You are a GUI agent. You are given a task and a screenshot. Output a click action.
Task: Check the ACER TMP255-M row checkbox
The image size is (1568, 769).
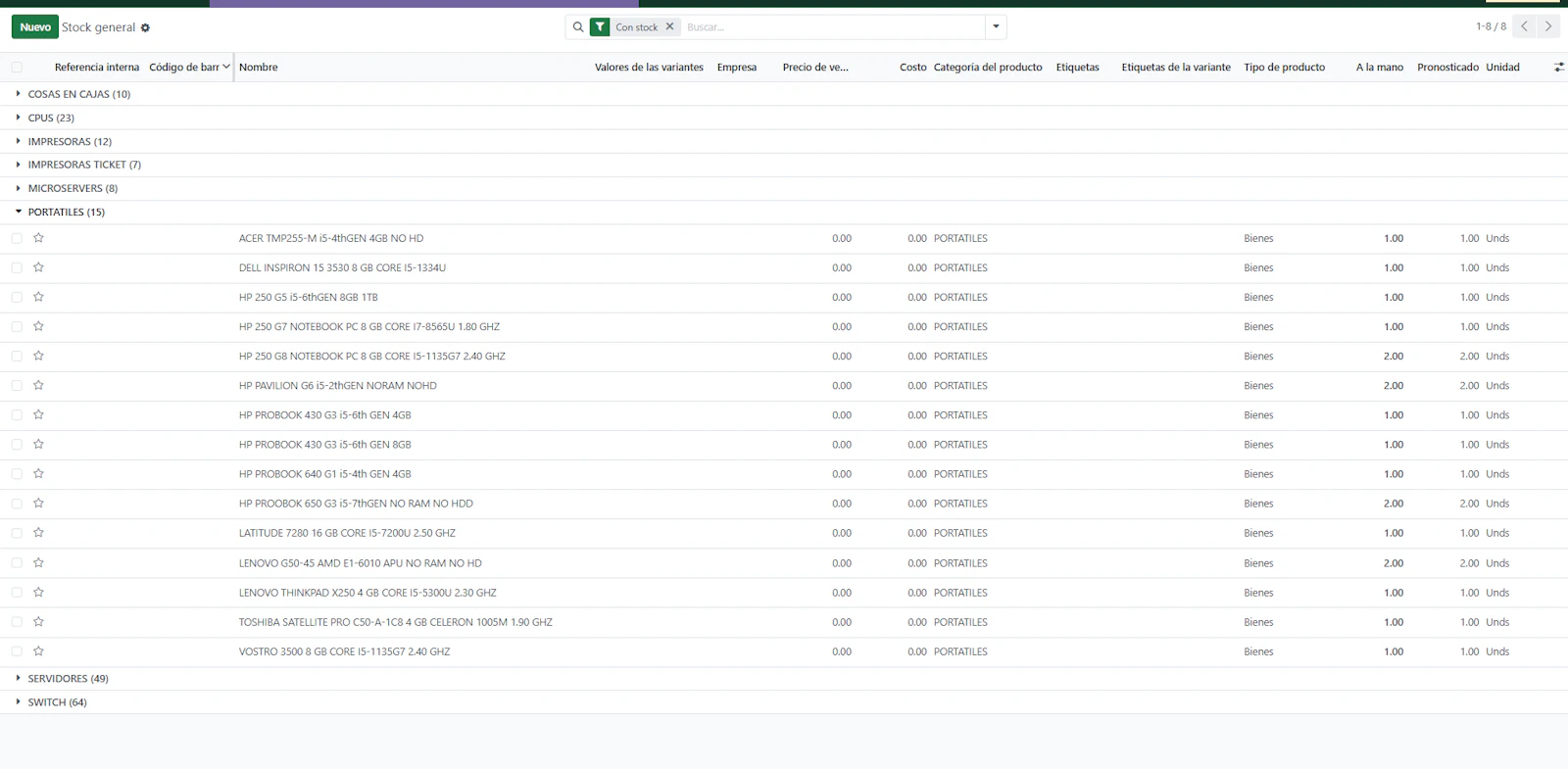click(17, 238)
